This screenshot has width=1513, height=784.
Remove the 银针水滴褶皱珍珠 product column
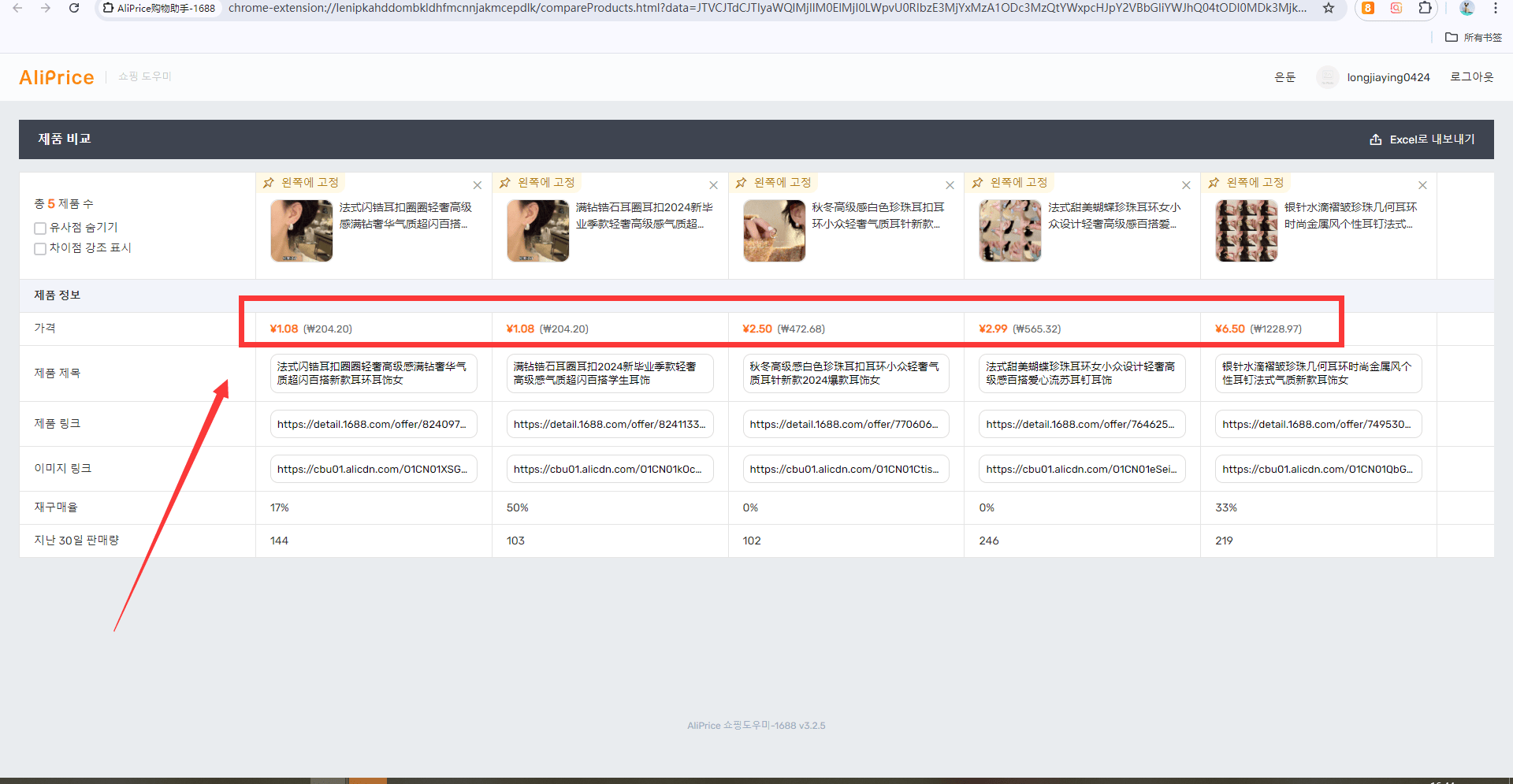(1422, 185)
